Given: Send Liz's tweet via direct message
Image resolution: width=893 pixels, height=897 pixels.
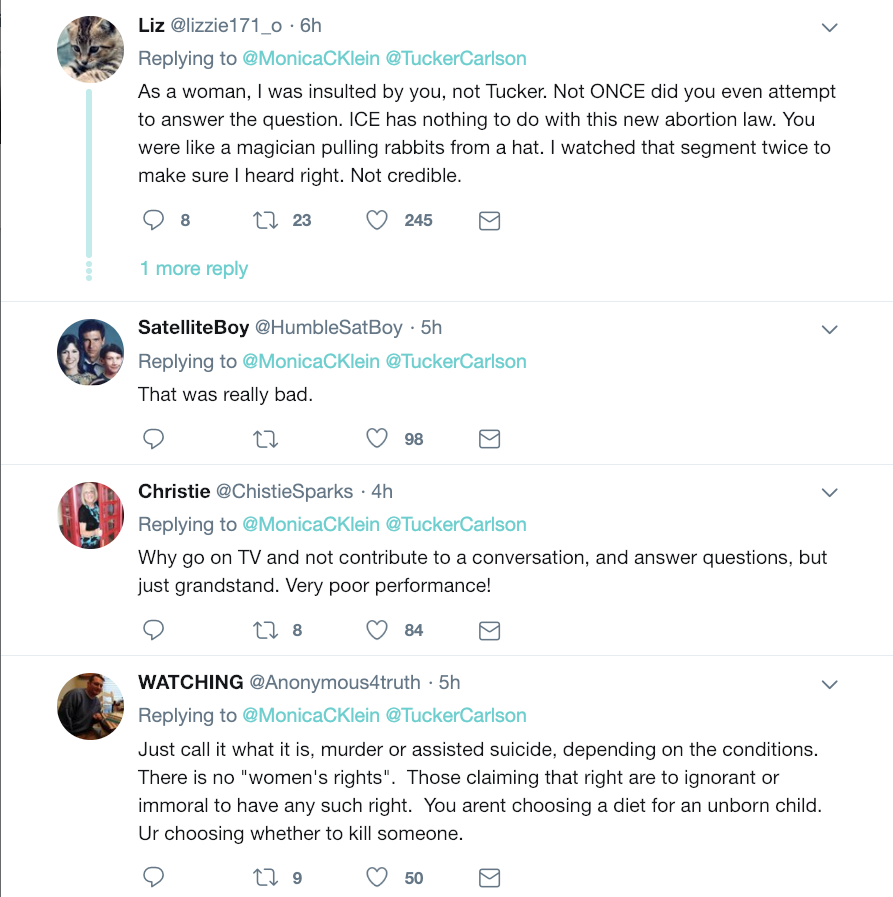Looking at the screenshot, I should click(489, 221).
